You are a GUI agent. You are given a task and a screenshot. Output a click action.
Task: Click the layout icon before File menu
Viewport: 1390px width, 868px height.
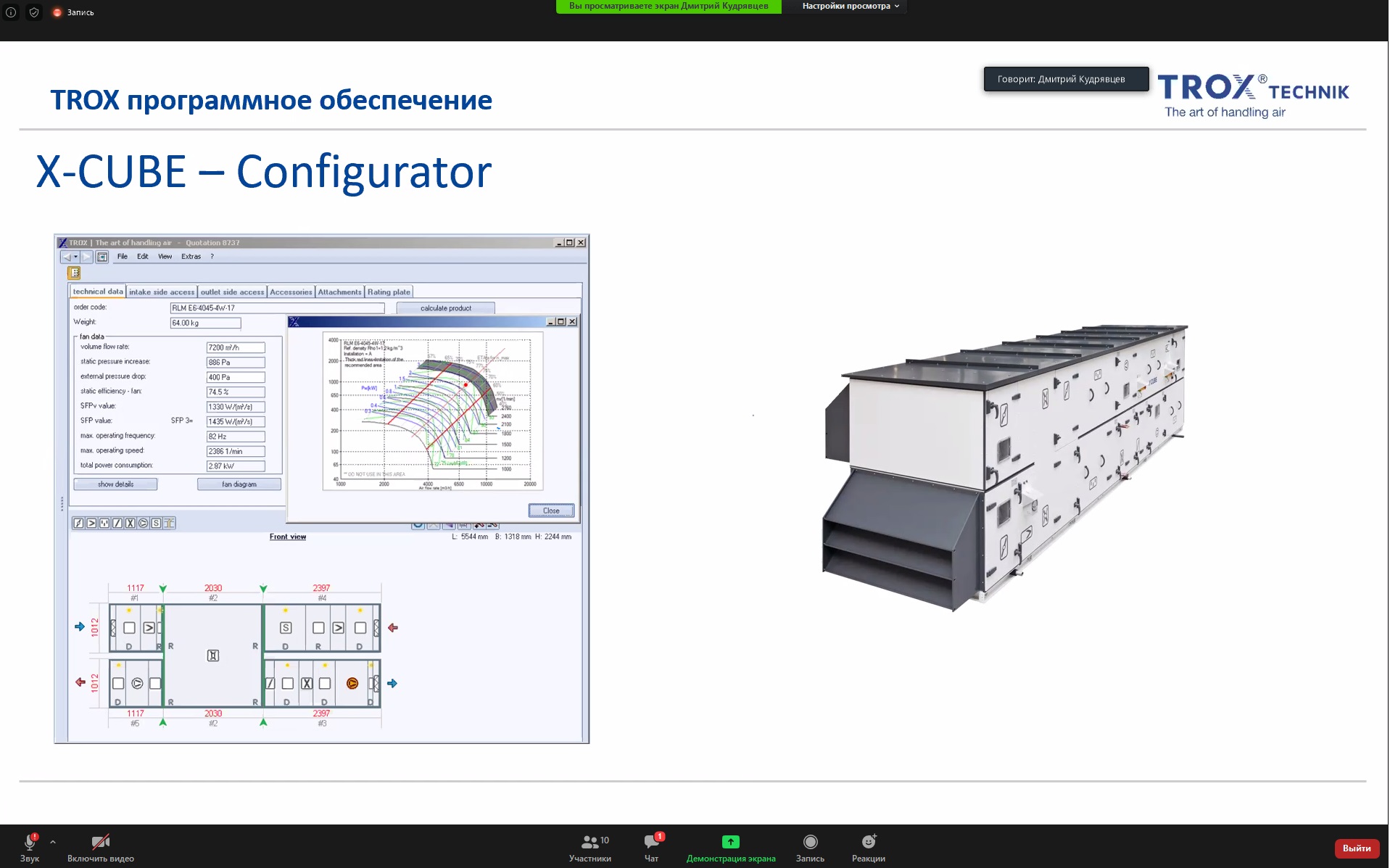[x=102, y=257]
